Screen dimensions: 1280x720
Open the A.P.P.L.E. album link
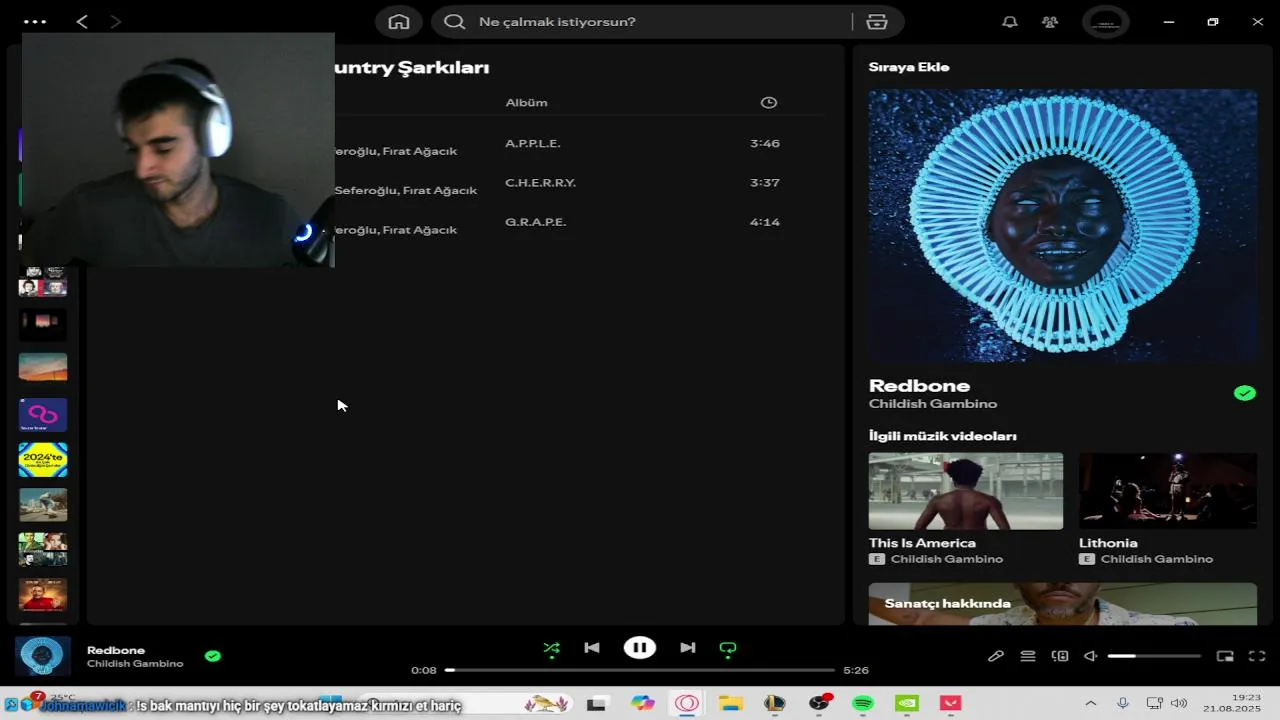coord(533,143)
